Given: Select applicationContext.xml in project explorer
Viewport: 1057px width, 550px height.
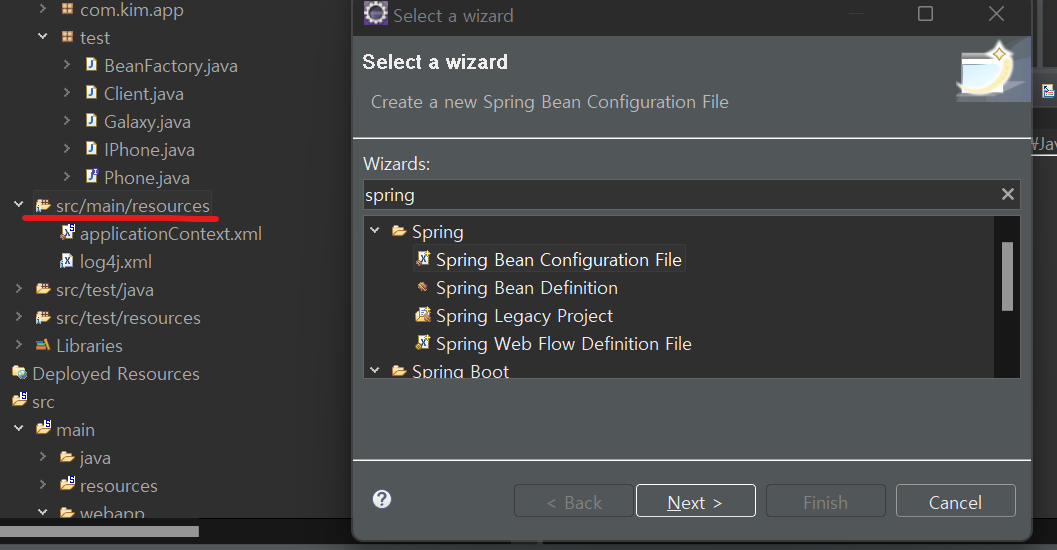Looking at the screenshot, I should pyautogui.click(x=171, y=234).
